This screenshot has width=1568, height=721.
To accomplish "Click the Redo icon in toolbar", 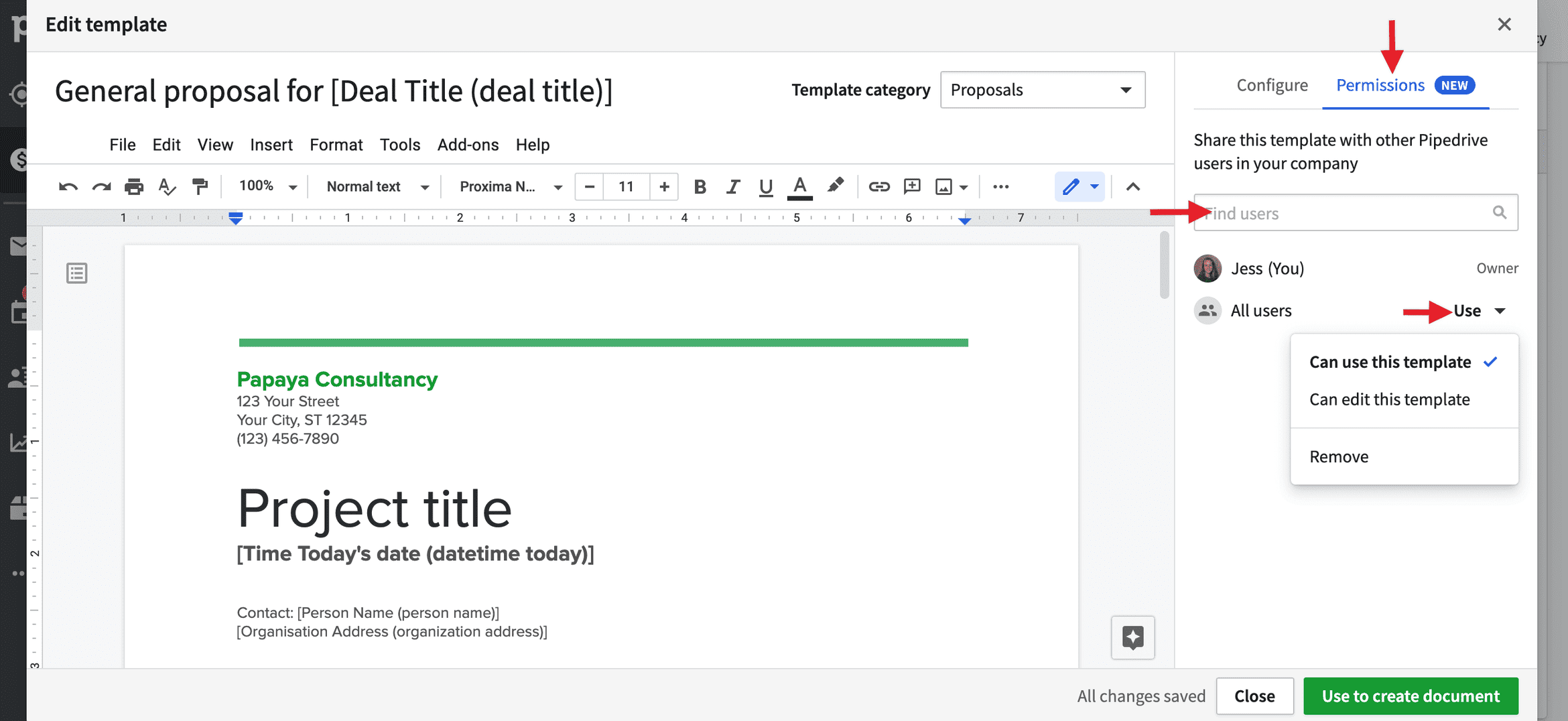I will pyautogui.click(x=101, y=186).
